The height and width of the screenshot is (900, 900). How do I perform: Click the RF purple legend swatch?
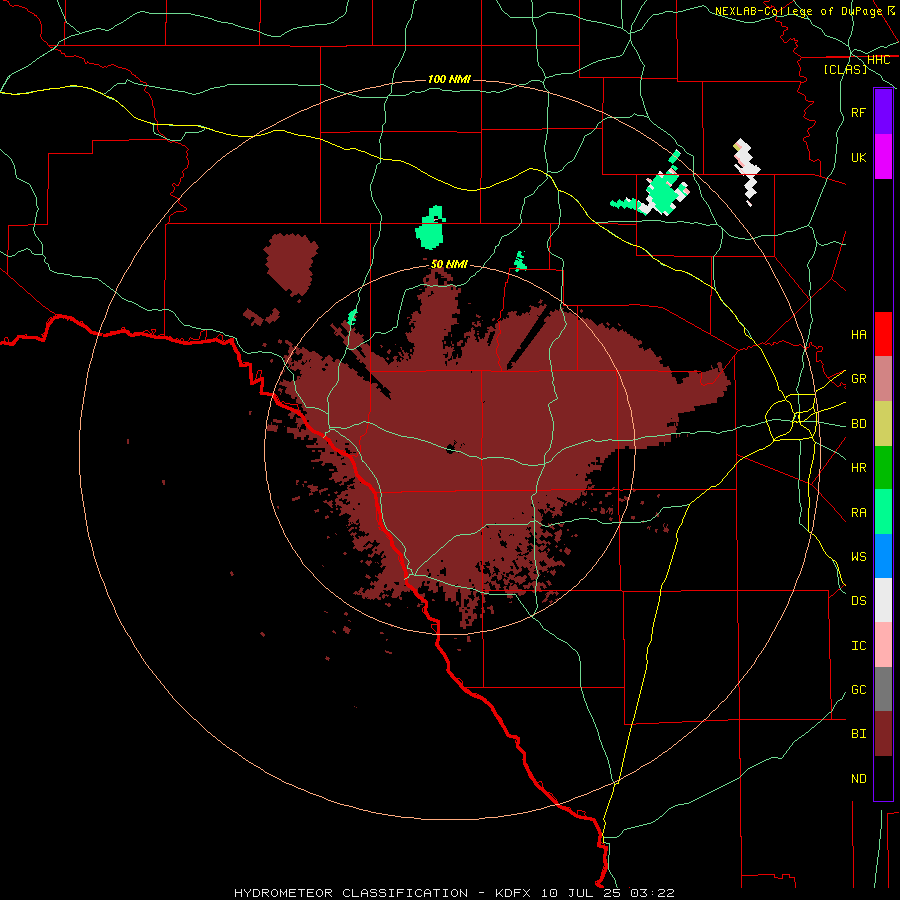click(883, 112)
